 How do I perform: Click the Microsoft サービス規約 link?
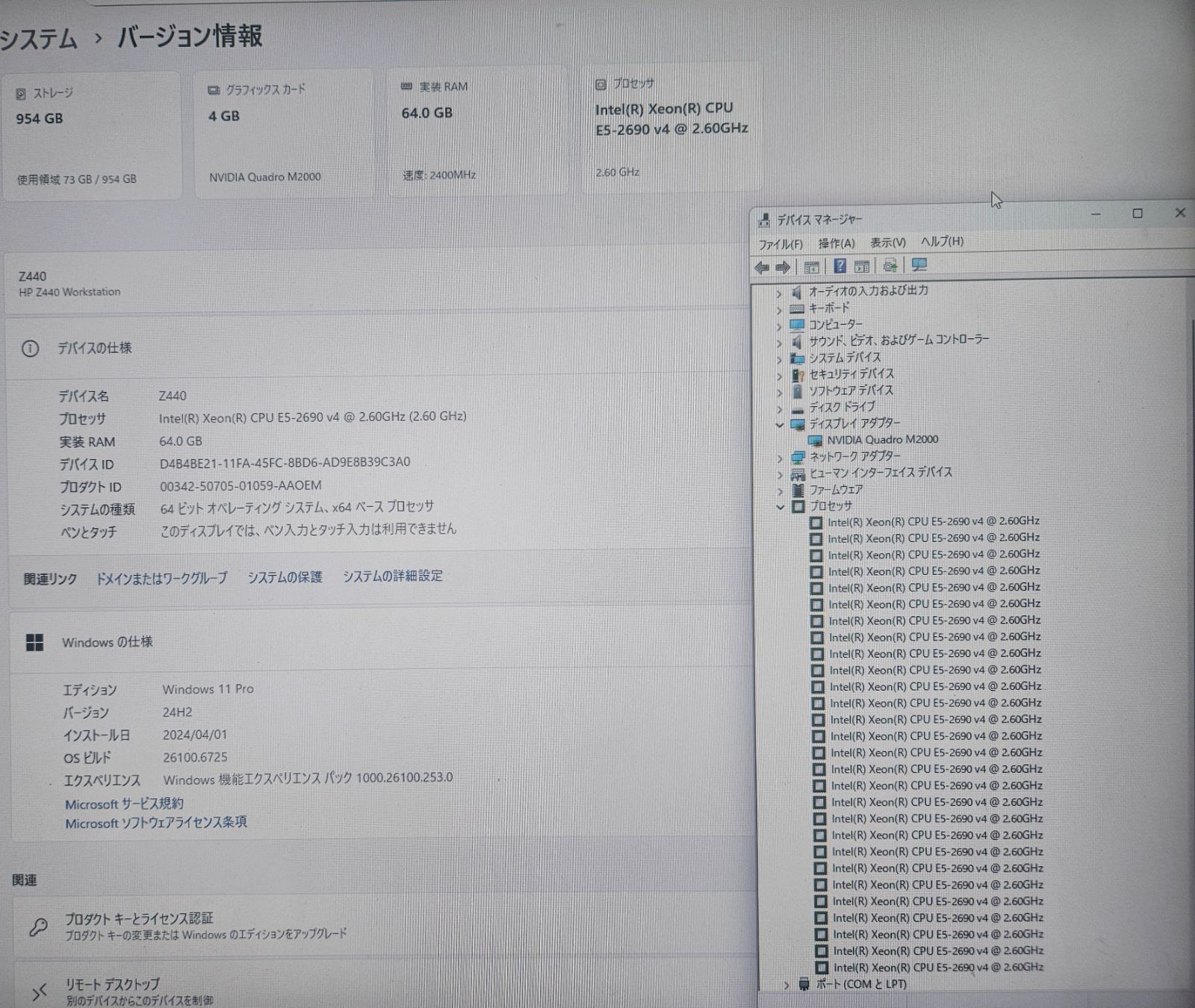point(123,804)
